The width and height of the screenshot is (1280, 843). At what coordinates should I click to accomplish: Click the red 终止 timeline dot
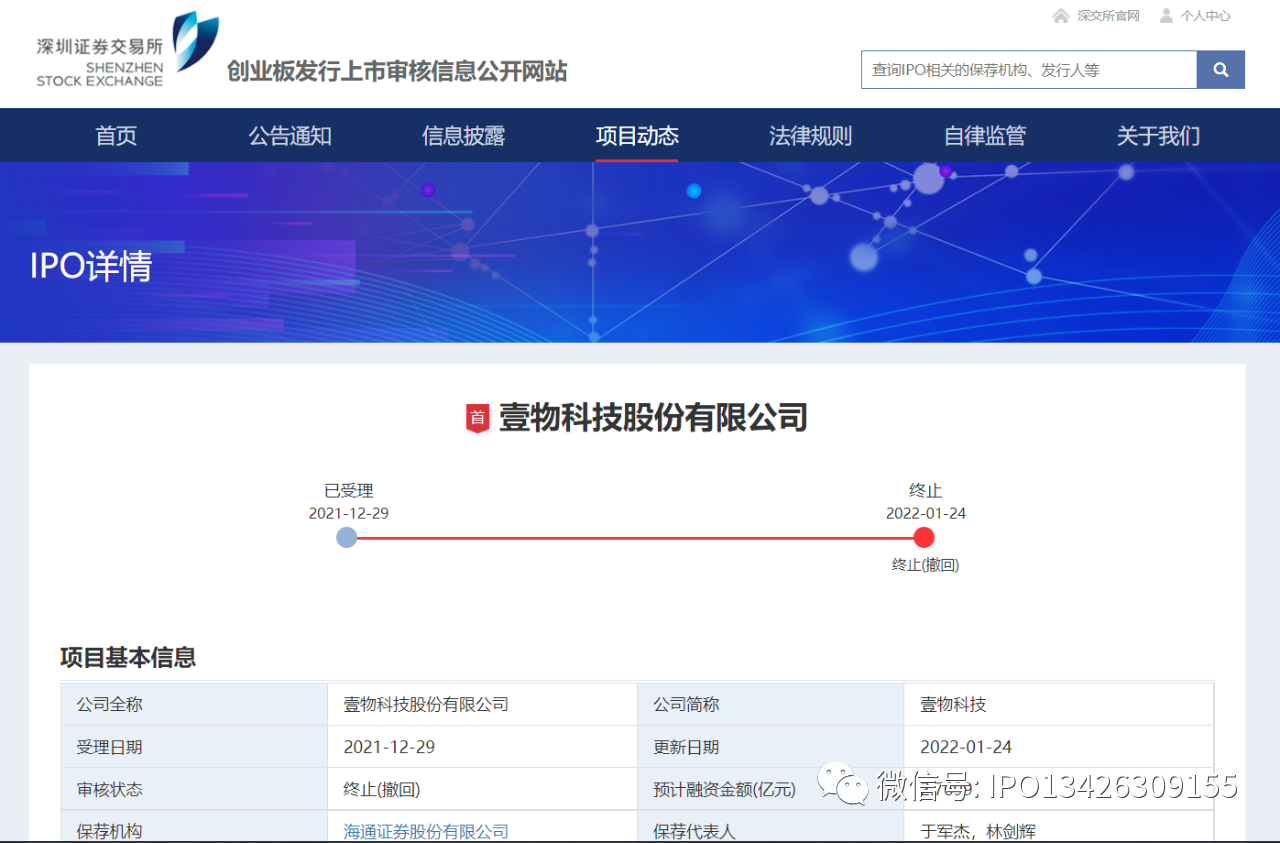924,538
